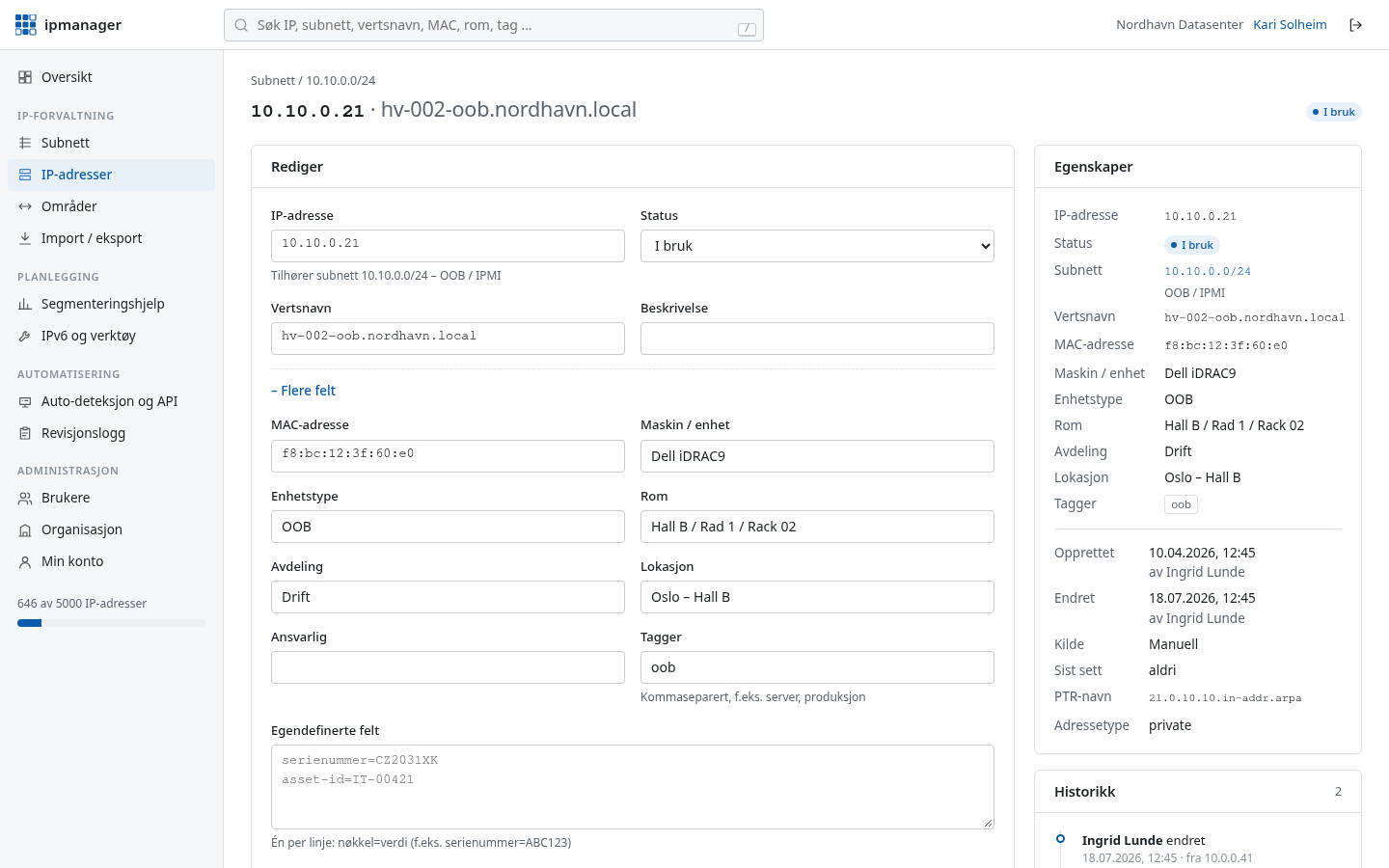Open Segmenteringshjelp menu item

[x=111, y=304]
